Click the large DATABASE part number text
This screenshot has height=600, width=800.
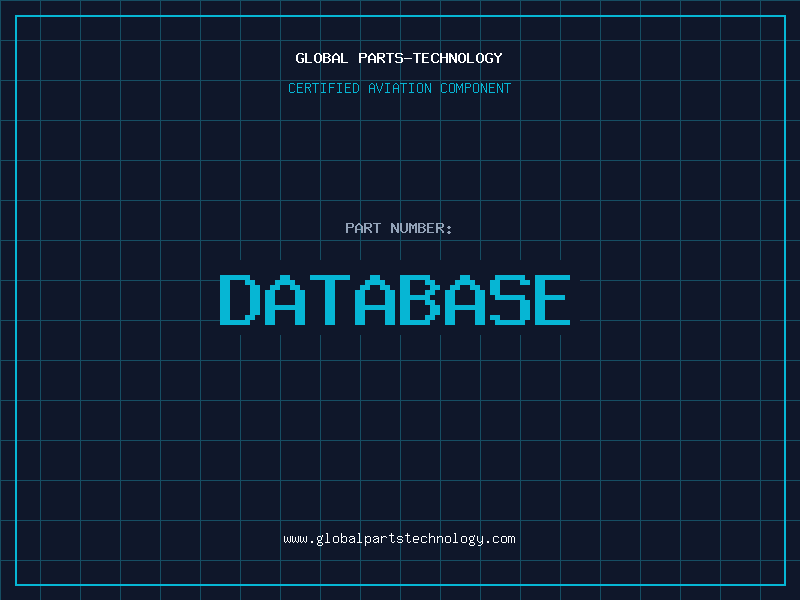pyautogui.click(x=396, y=300)
